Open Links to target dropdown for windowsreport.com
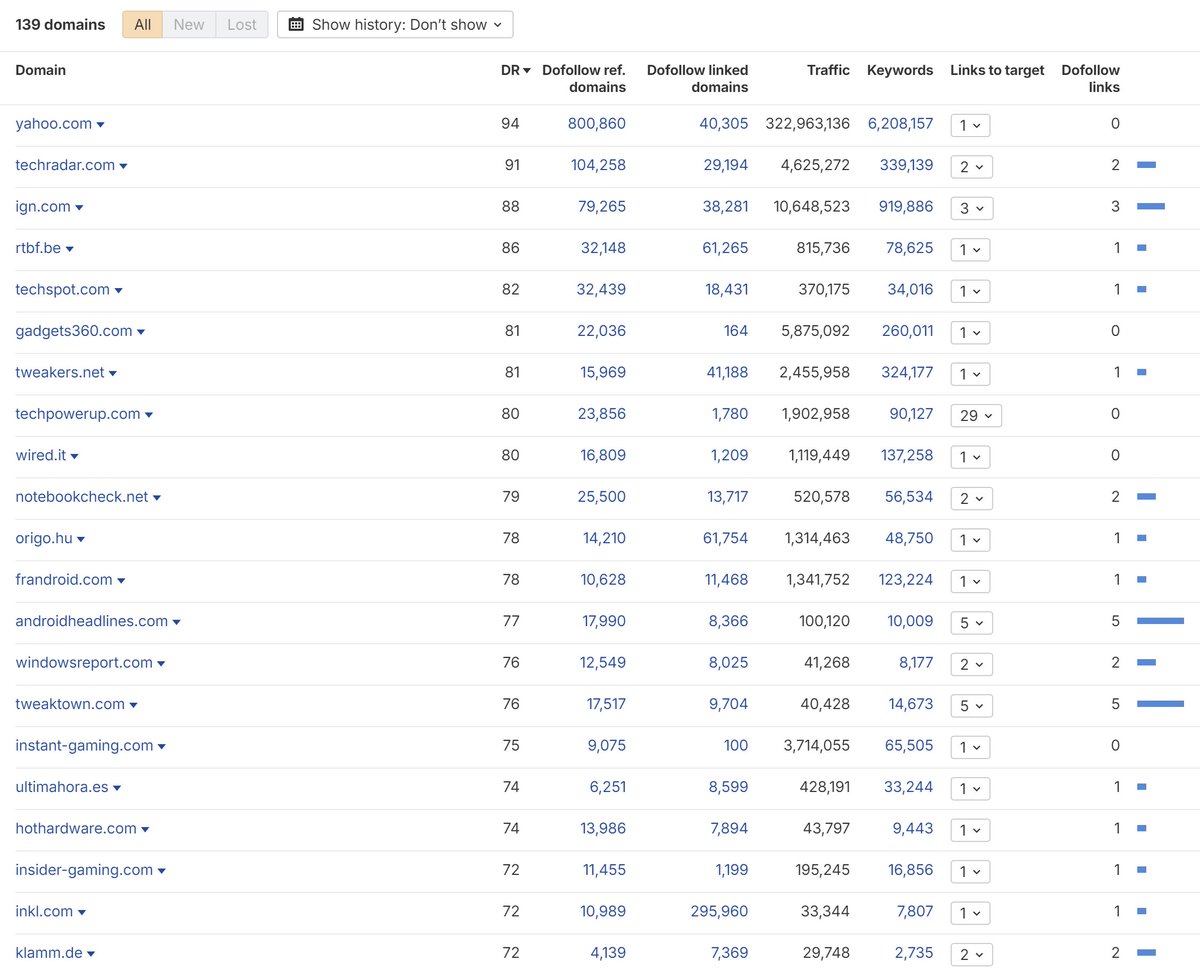 pyautogui.click(x=971, y=664)
